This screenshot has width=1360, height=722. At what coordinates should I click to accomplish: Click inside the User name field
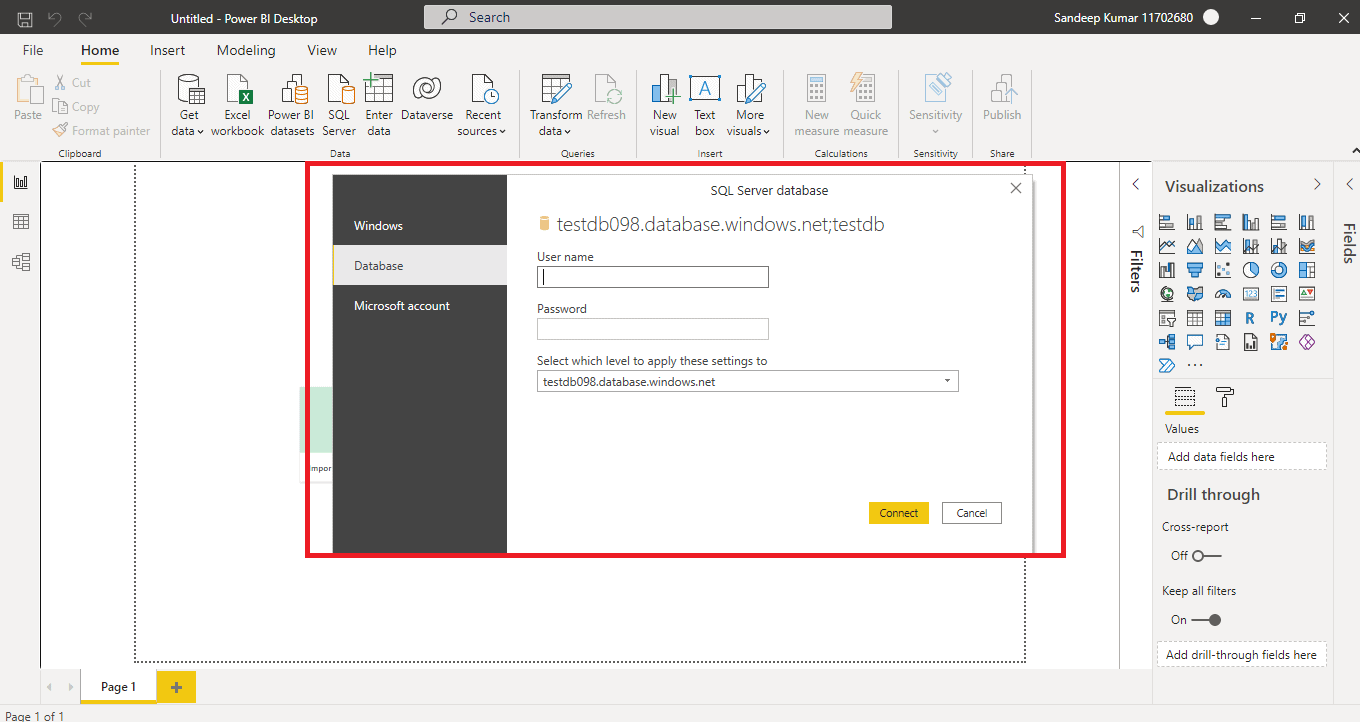click(652, 277)
